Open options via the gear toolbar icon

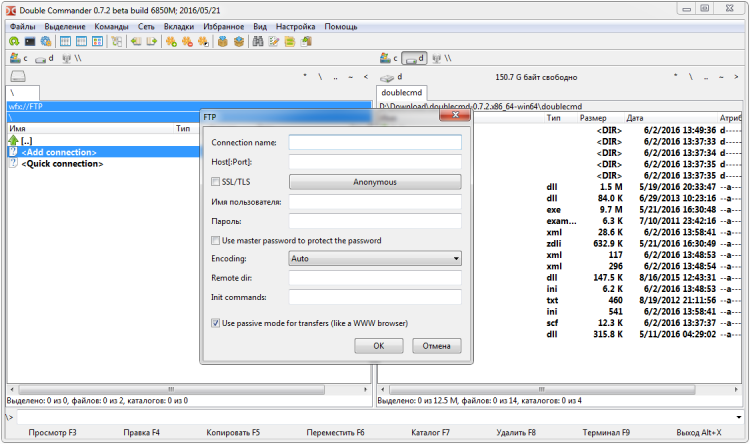(46, 42)
